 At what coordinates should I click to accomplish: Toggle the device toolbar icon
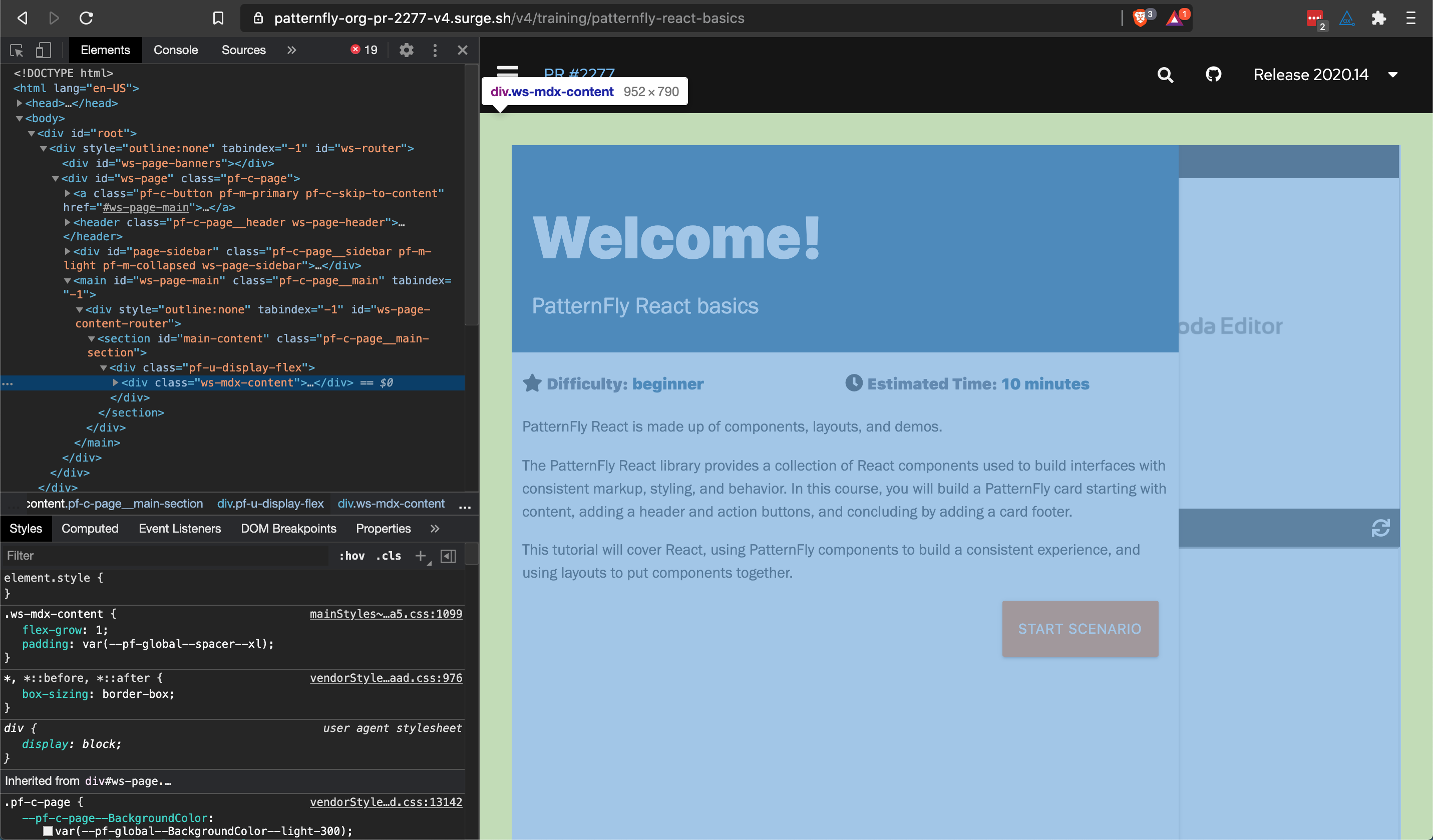43,50
